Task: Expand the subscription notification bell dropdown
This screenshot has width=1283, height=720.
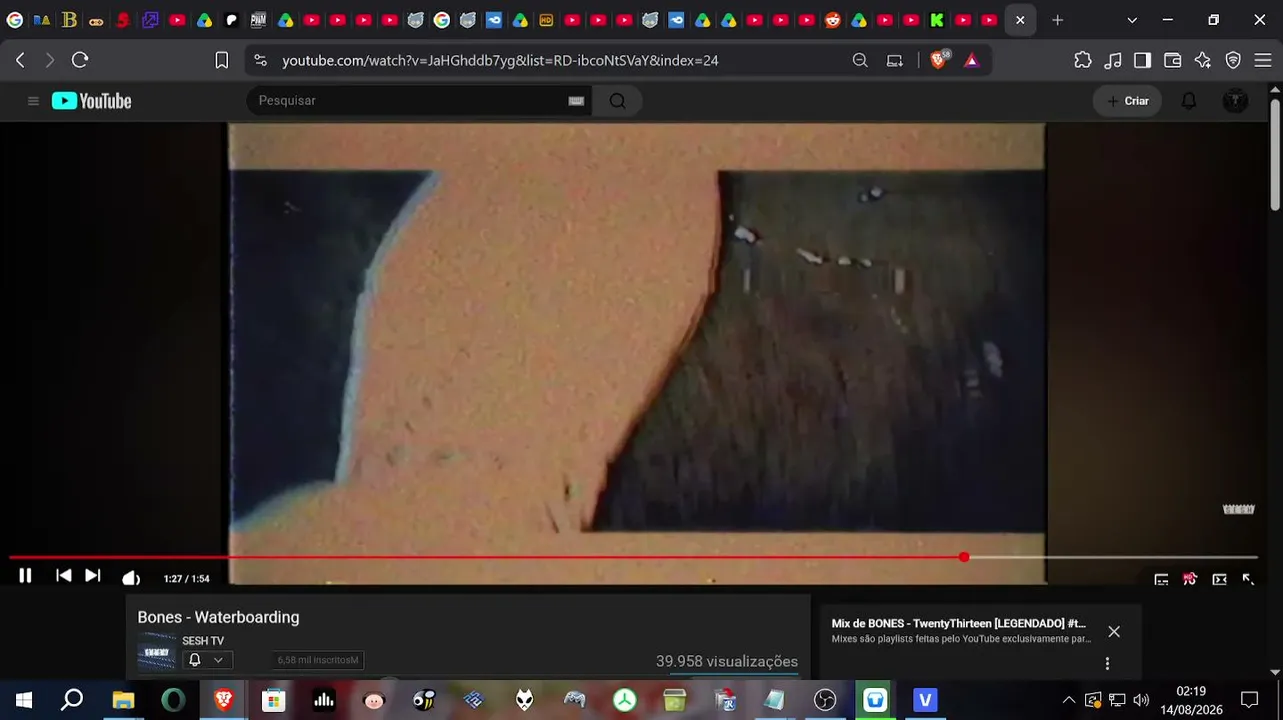Action: click(x=207, y=660)
